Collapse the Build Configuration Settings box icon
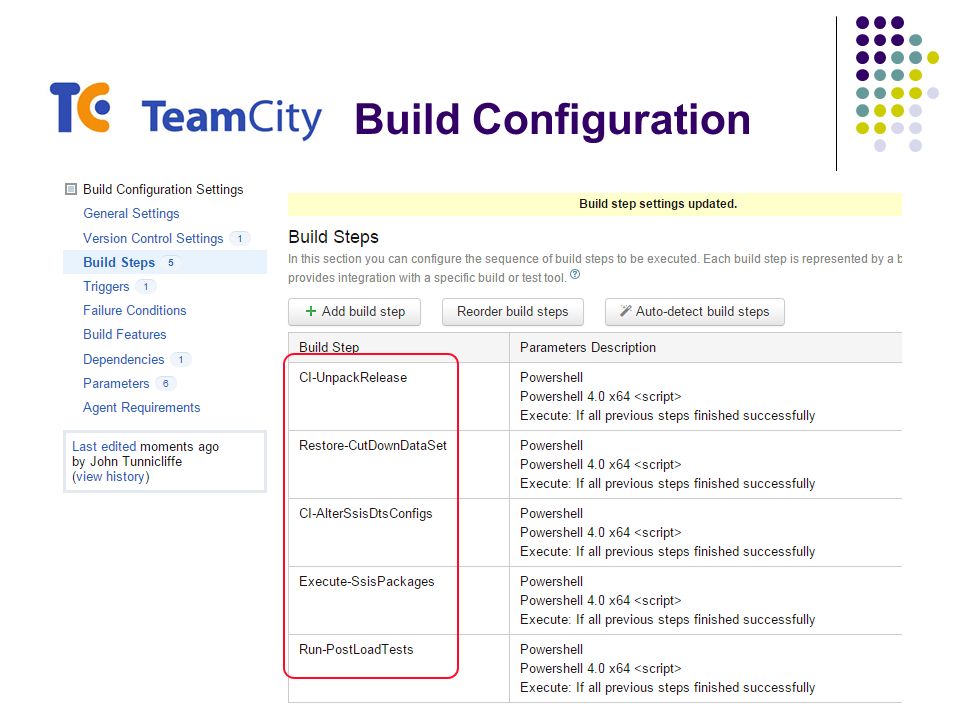This screenshot has height=720, width=960. click(x=71, y=189)
